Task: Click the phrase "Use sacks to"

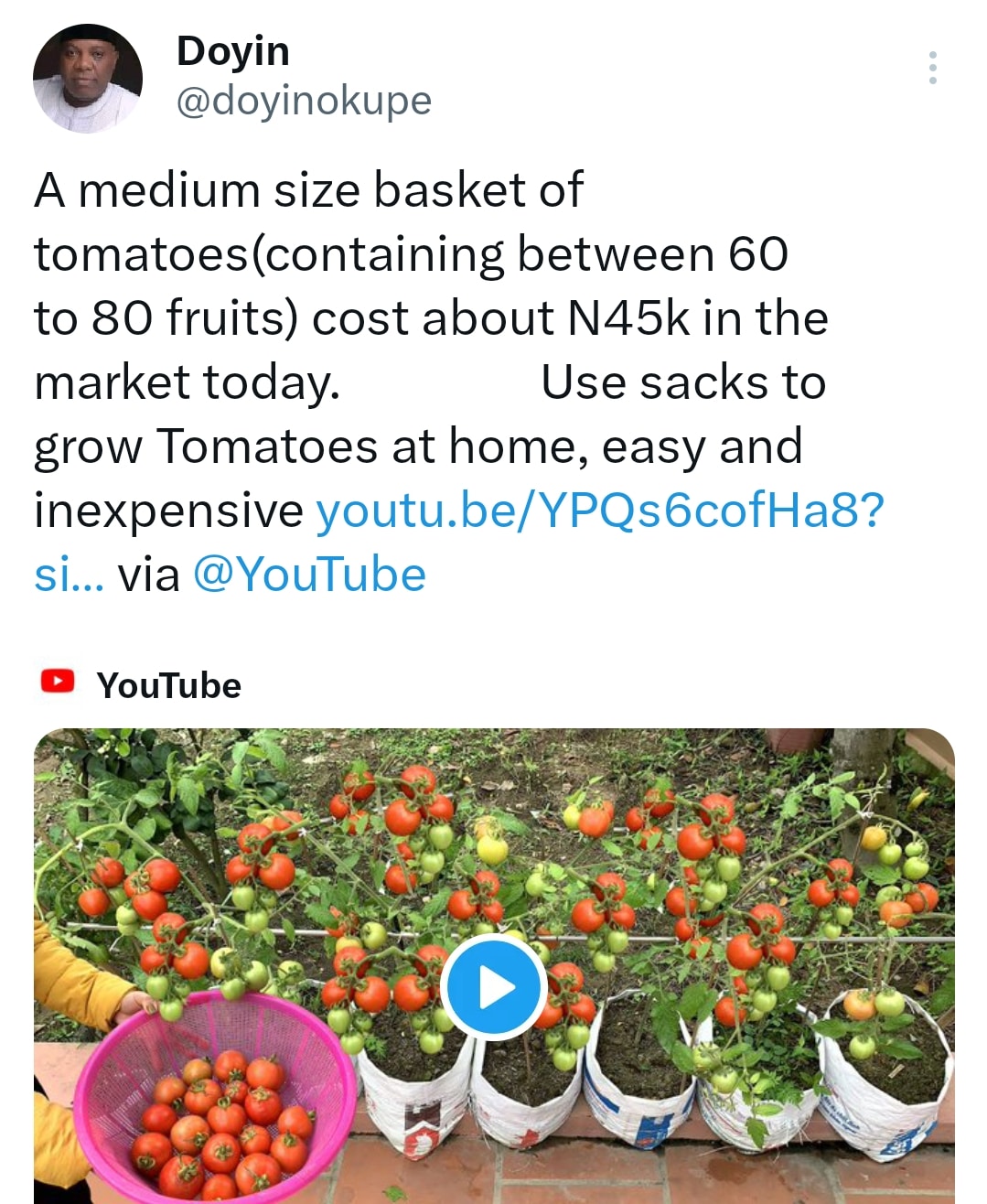Action: coord(683,382)
